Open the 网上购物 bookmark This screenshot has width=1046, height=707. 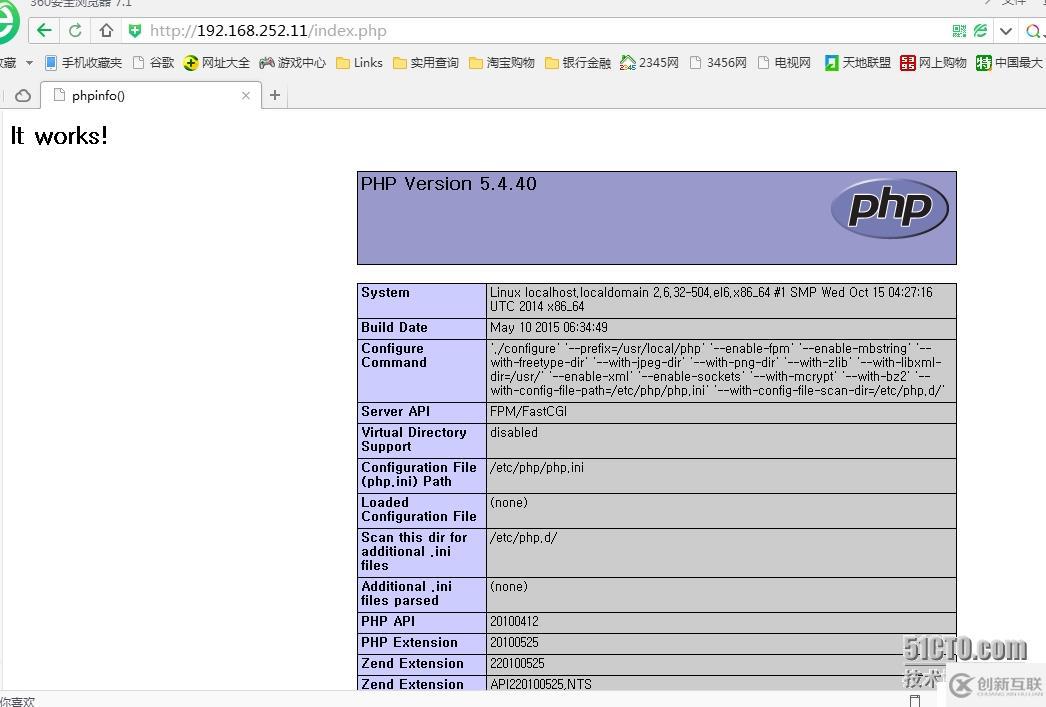click(933, 63)
